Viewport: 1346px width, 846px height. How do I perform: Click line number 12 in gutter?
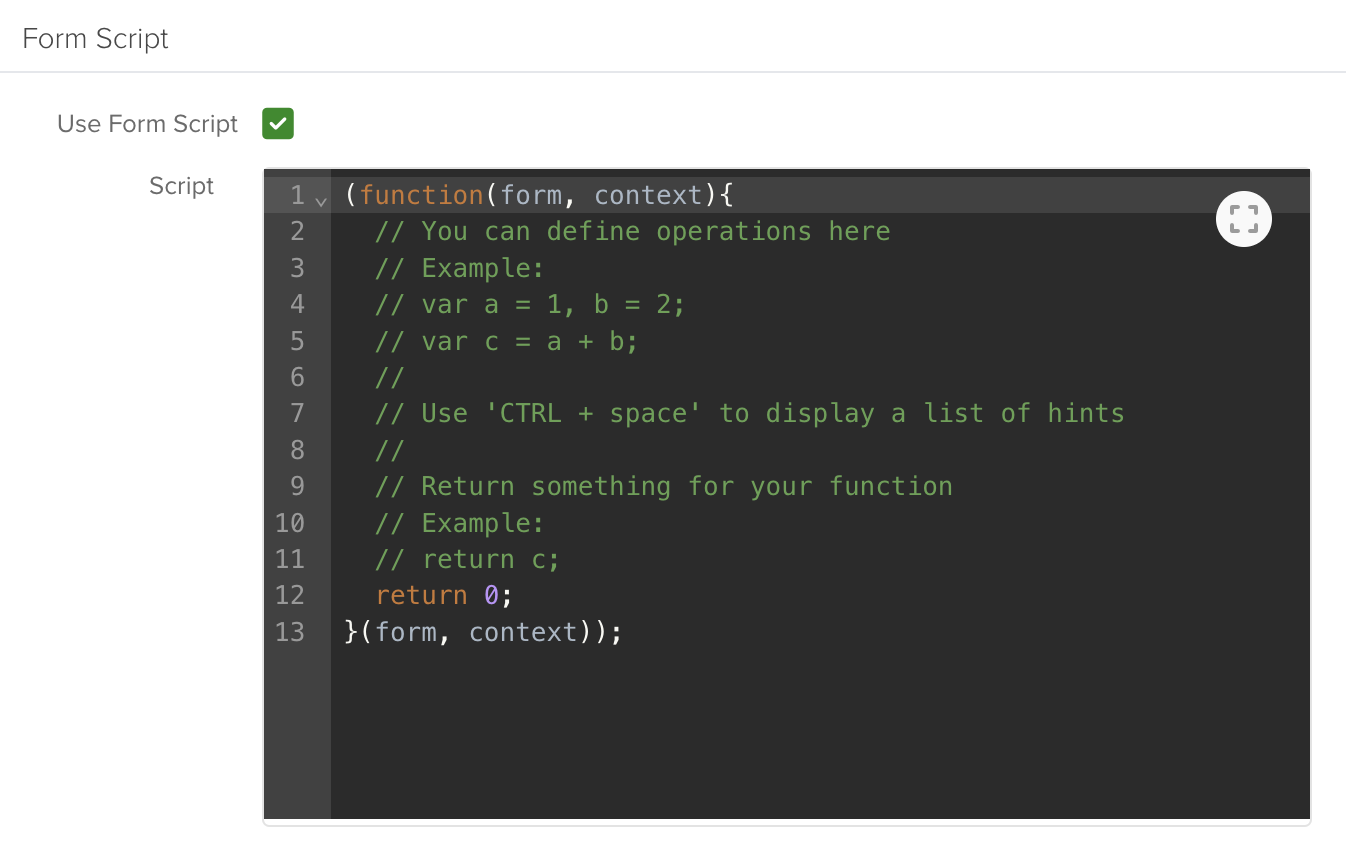point(290,595)
